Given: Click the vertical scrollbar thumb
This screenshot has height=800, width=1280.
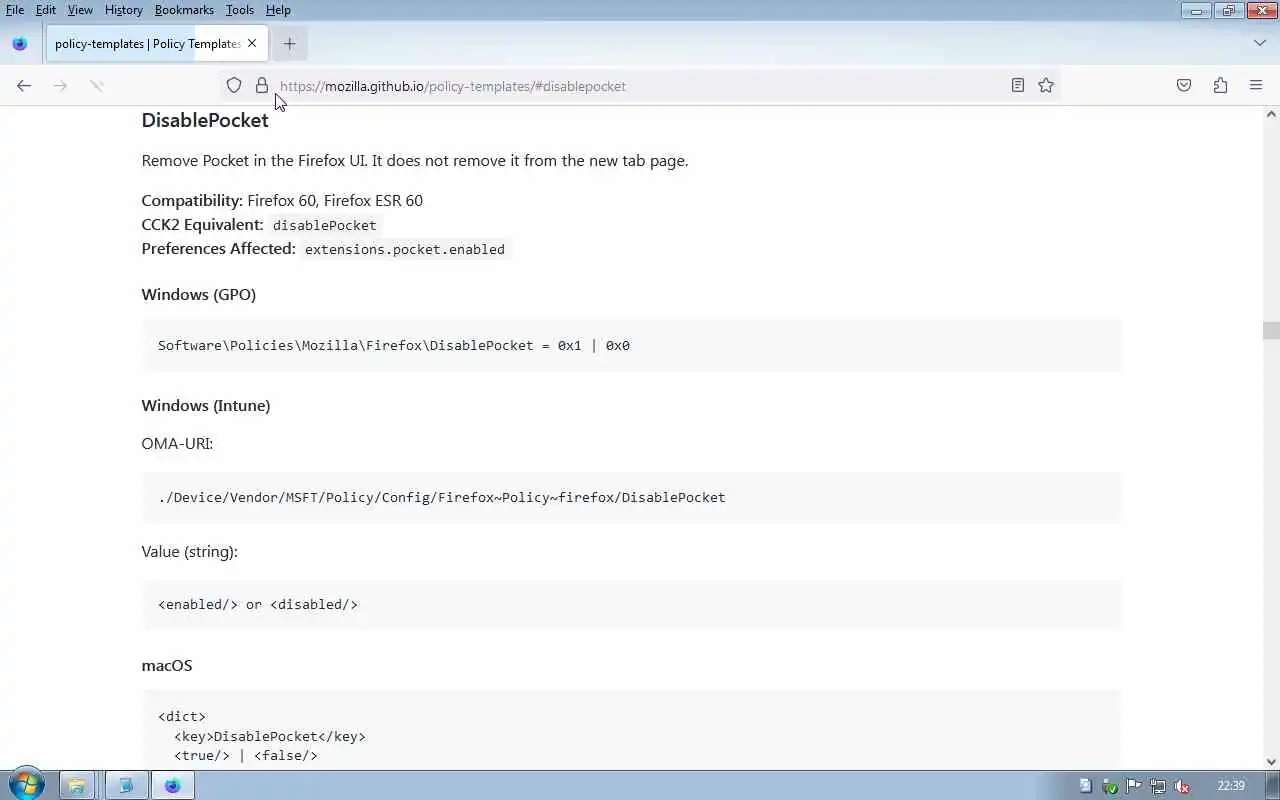Looking at the screenshot, I should 1271,330.
